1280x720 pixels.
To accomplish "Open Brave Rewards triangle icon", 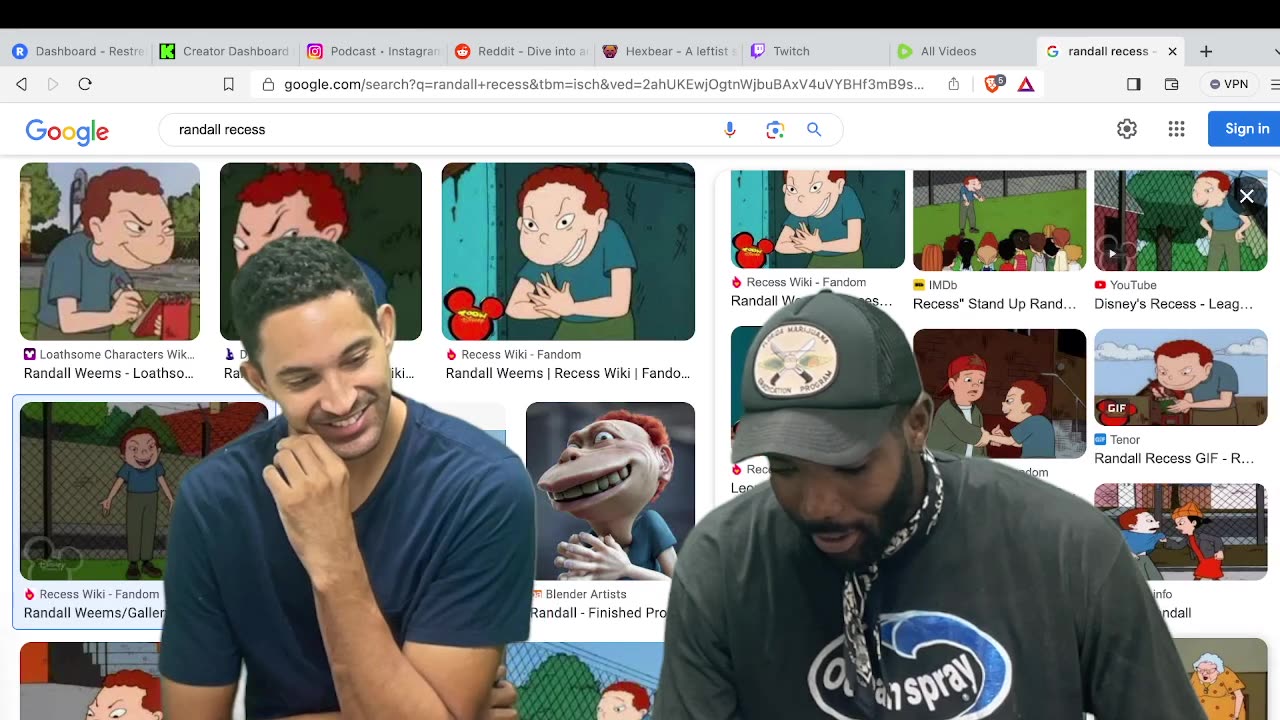I will pos(1026,84).
